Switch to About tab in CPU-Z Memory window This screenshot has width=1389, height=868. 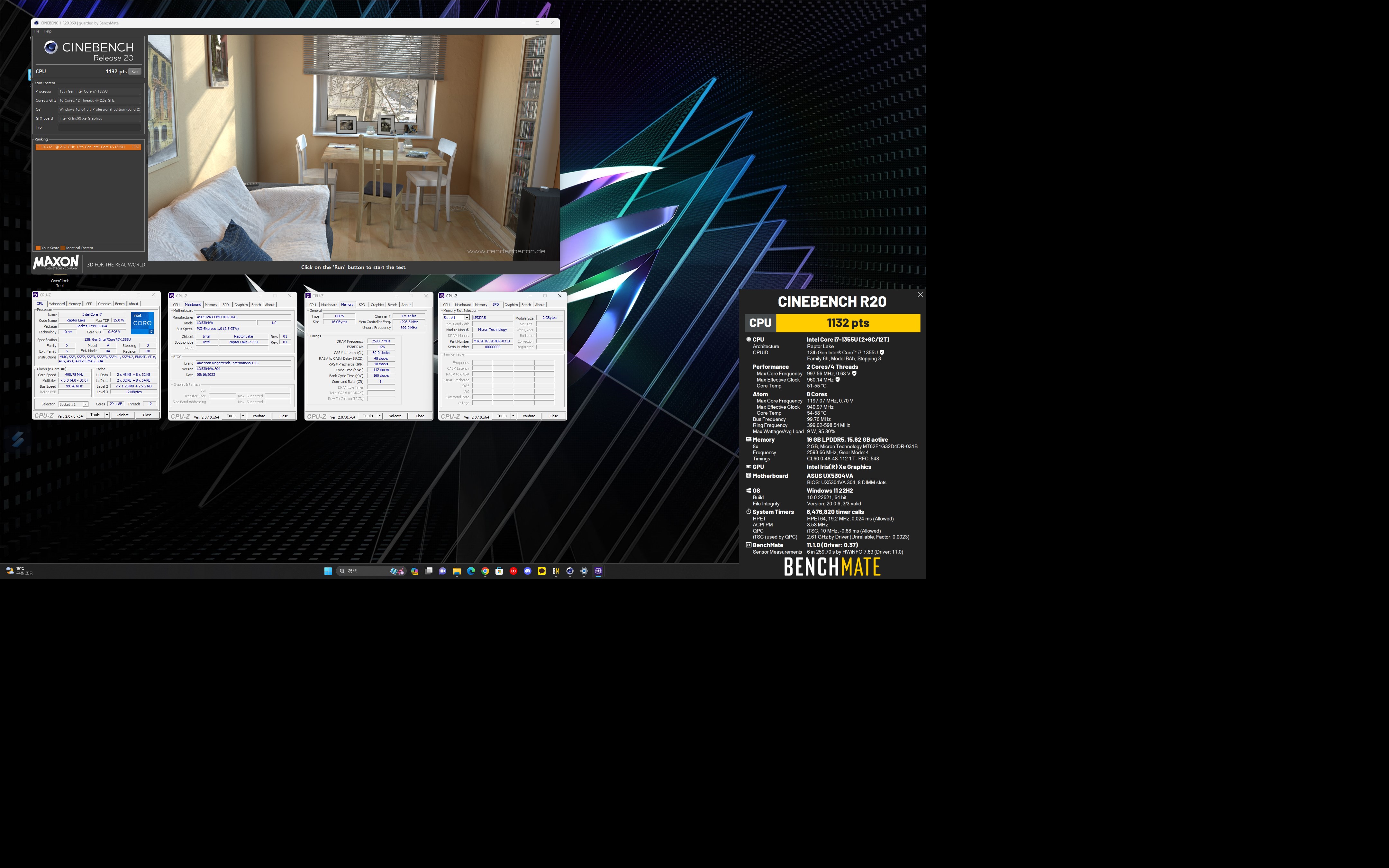(406, 305)
